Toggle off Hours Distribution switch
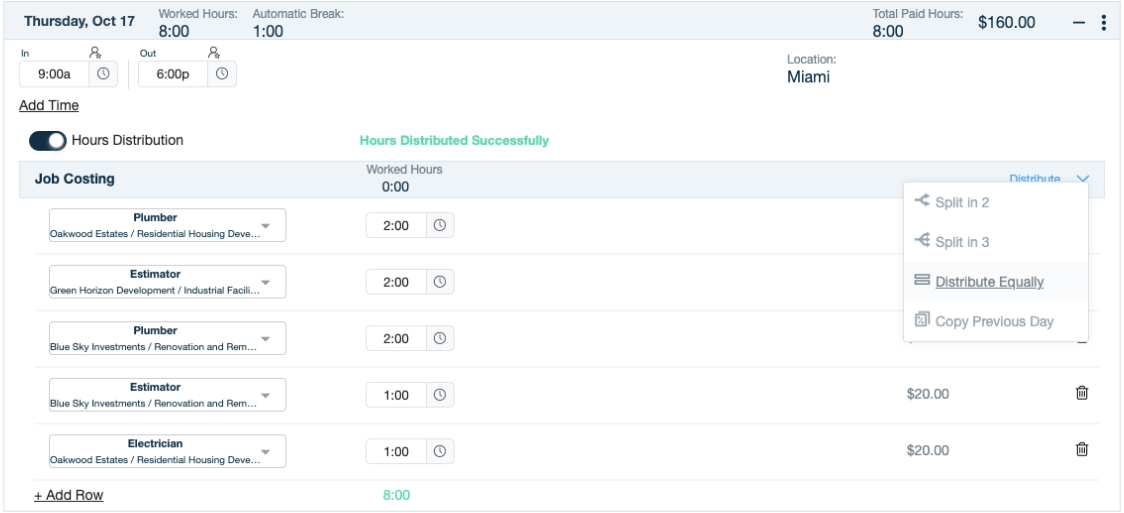Viewport: 1124px width, 513px height. click(47, 140)
